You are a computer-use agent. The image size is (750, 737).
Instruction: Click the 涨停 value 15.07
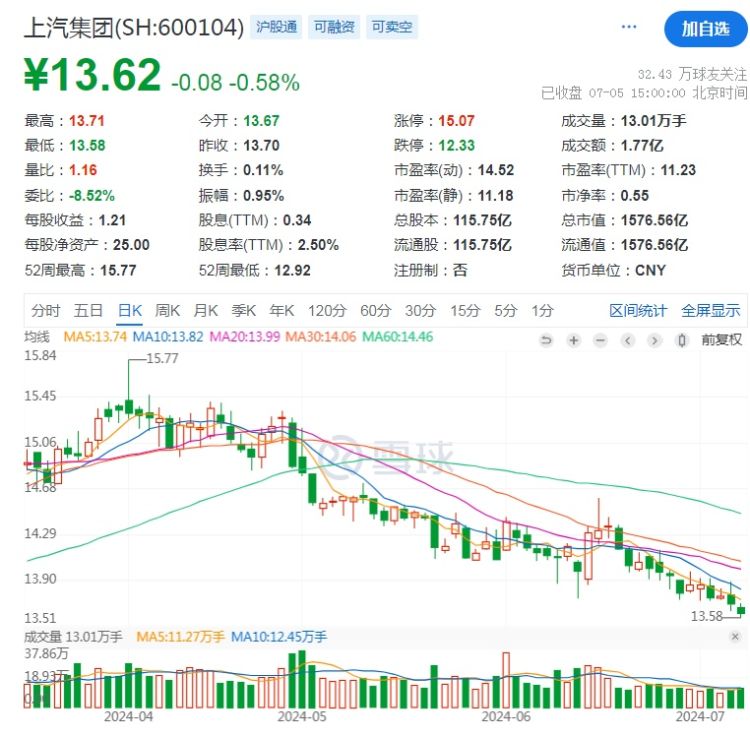(457, 121)
